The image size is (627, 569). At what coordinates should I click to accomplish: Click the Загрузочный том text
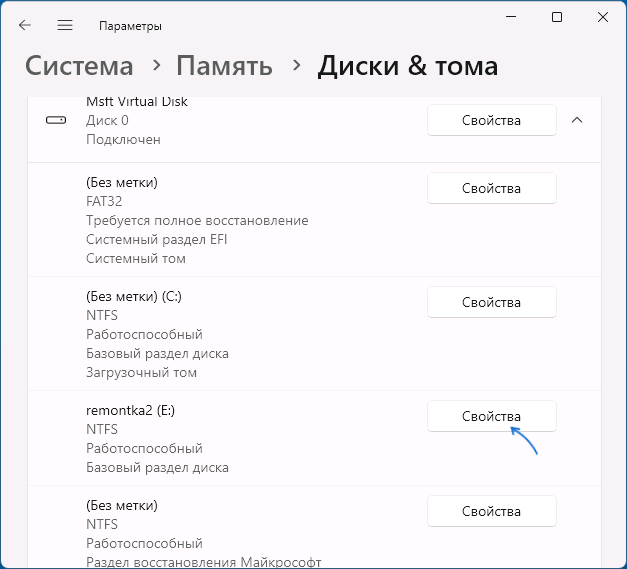tap(142, 372)
